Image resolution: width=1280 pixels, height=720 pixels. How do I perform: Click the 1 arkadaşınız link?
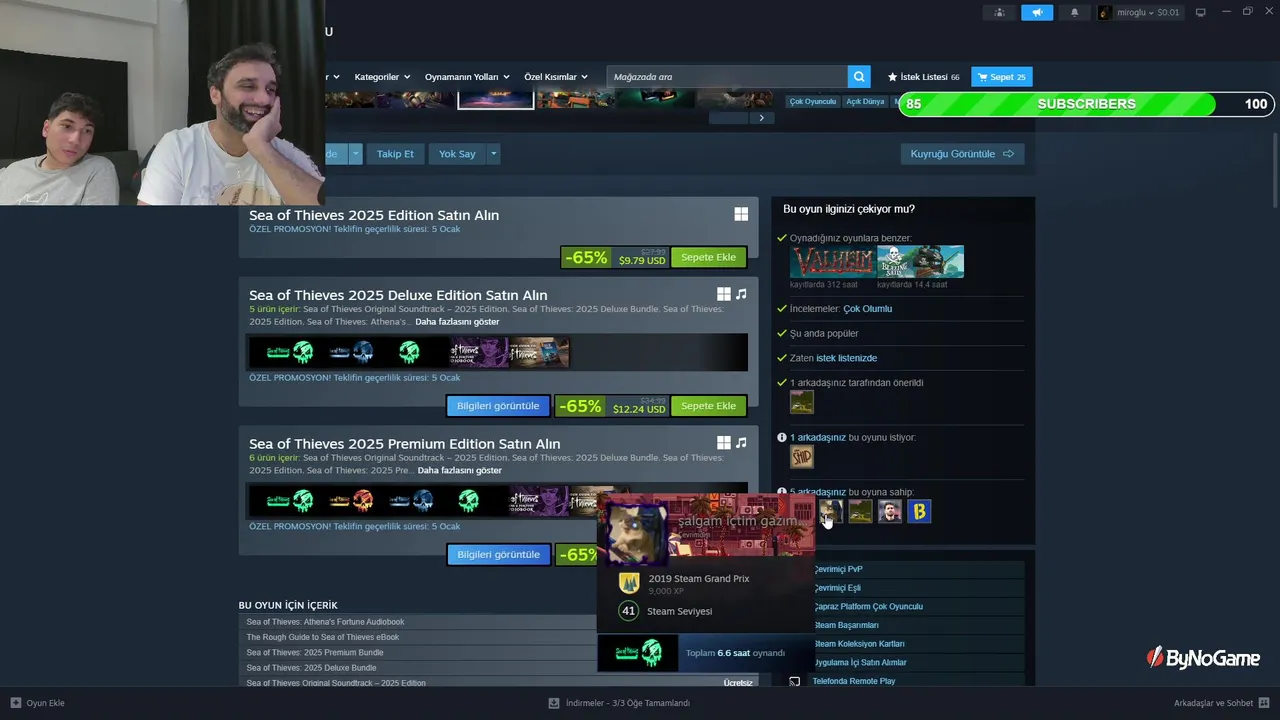click(x=818, y=438)
